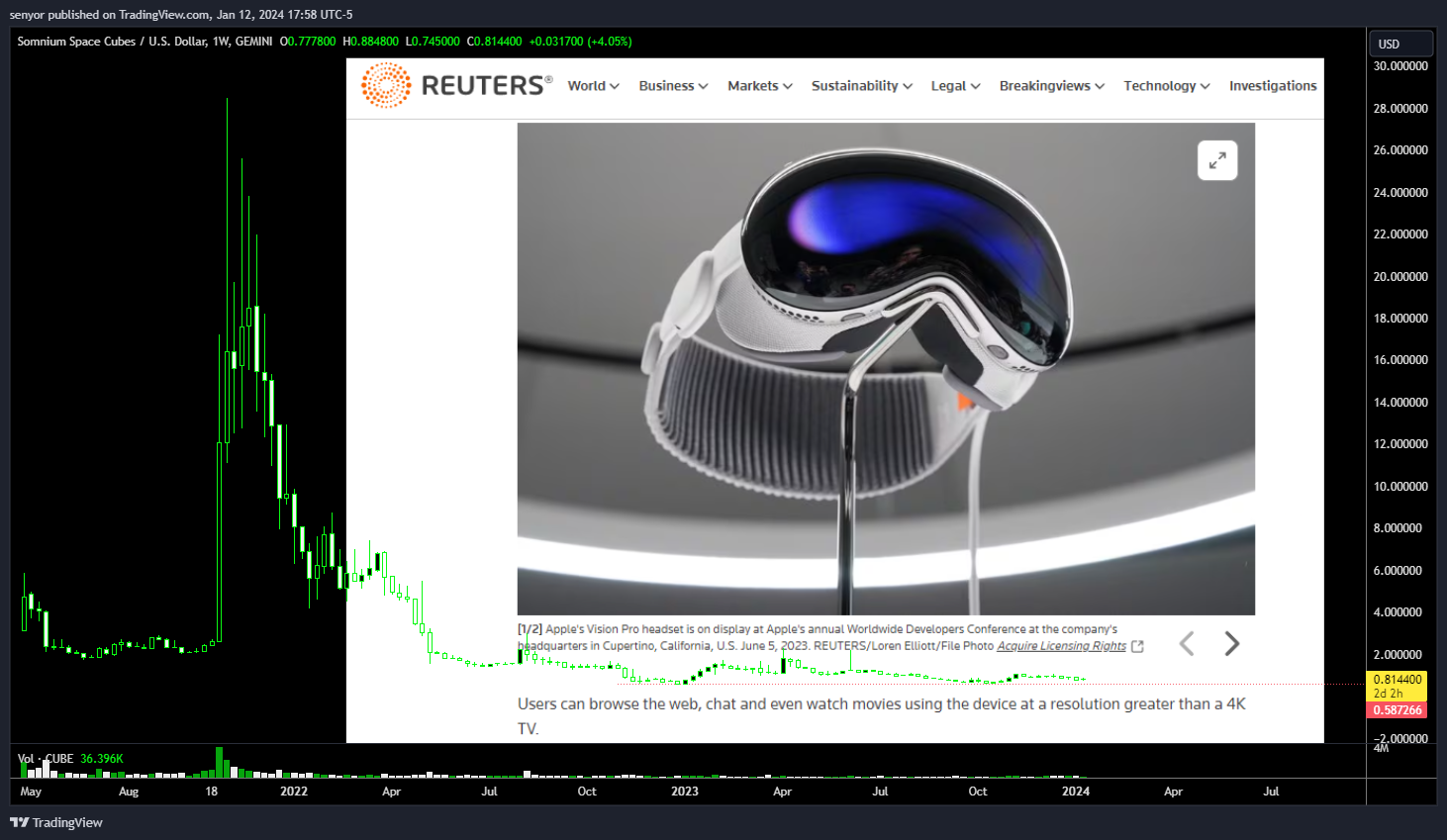Go to the next photo arrow
Viewport: 1447px width, 840px height.
tap(1231, 644)
